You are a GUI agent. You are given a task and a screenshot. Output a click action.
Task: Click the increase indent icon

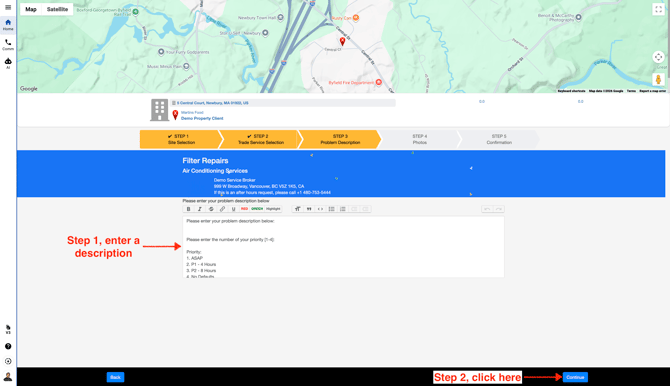(365, 209)
